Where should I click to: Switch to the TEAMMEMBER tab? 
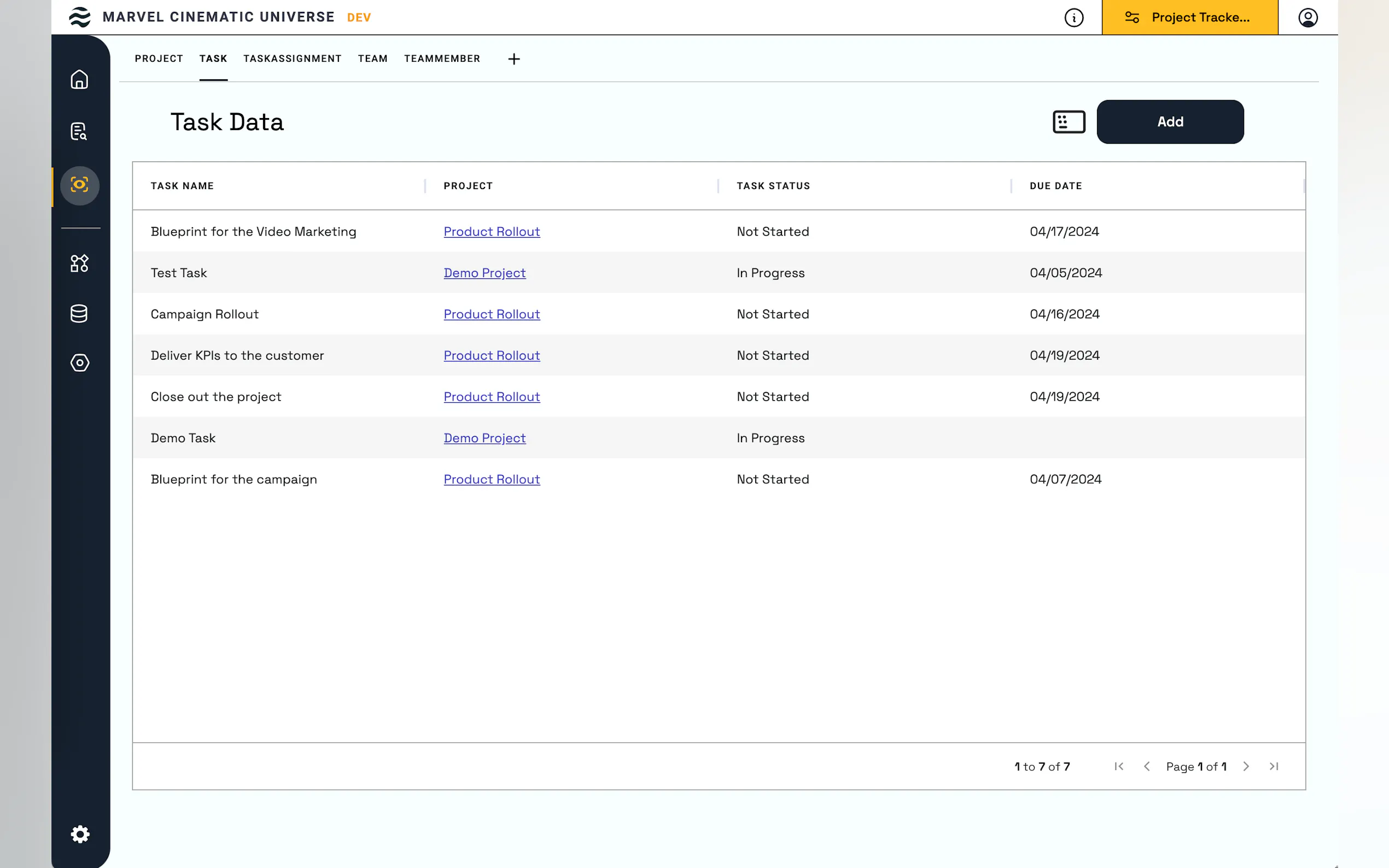tap(441, 58)
